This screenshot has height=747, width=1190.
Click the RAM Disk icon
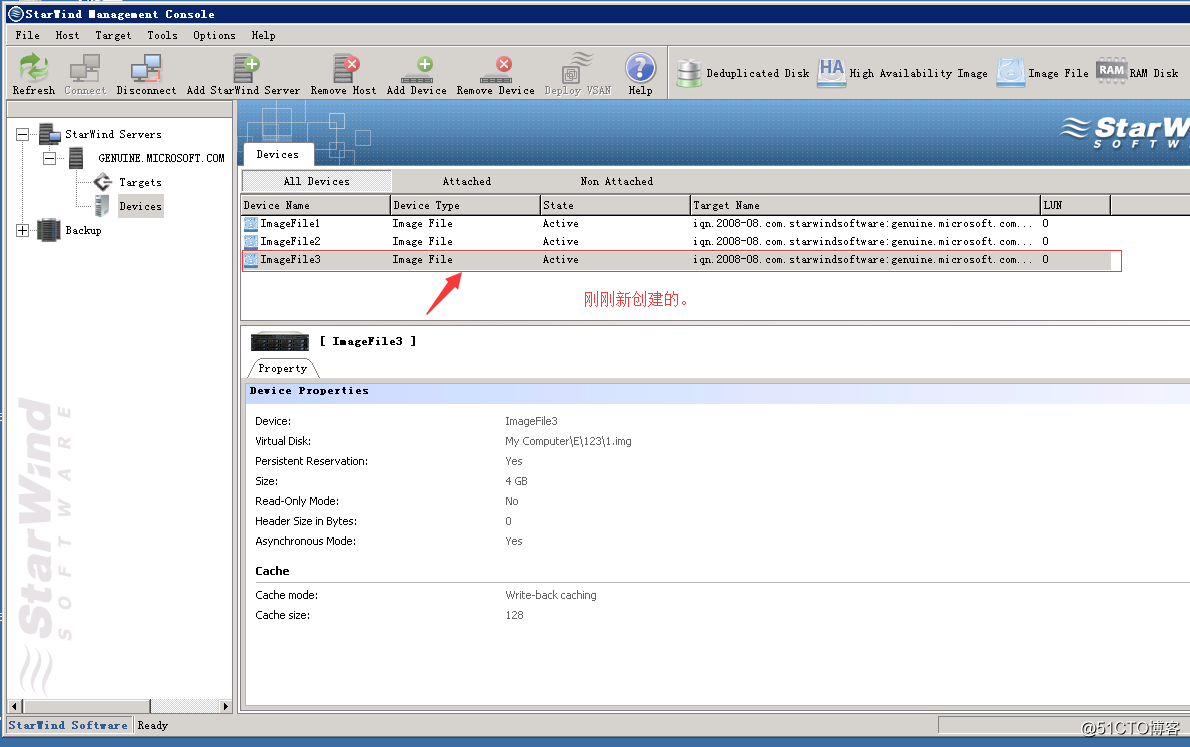(1111, 71)
